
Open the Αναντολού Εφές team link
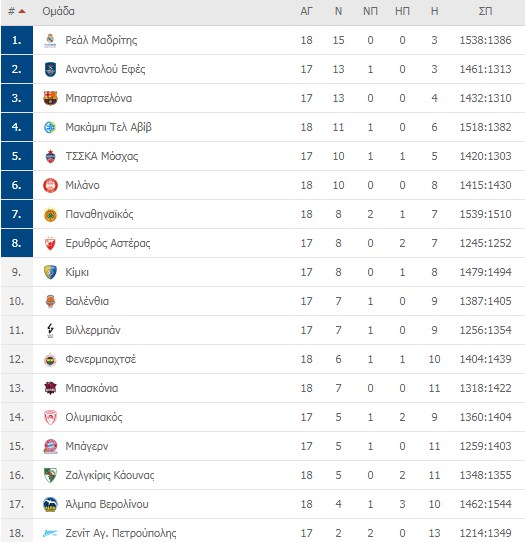click(x=105, y=69)
